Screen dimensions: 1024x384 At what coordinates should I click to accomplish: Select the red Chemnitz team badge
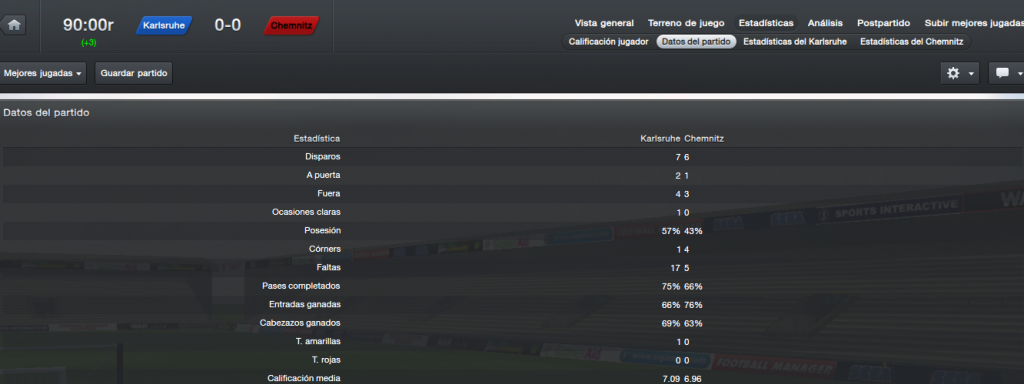point(291,25)
